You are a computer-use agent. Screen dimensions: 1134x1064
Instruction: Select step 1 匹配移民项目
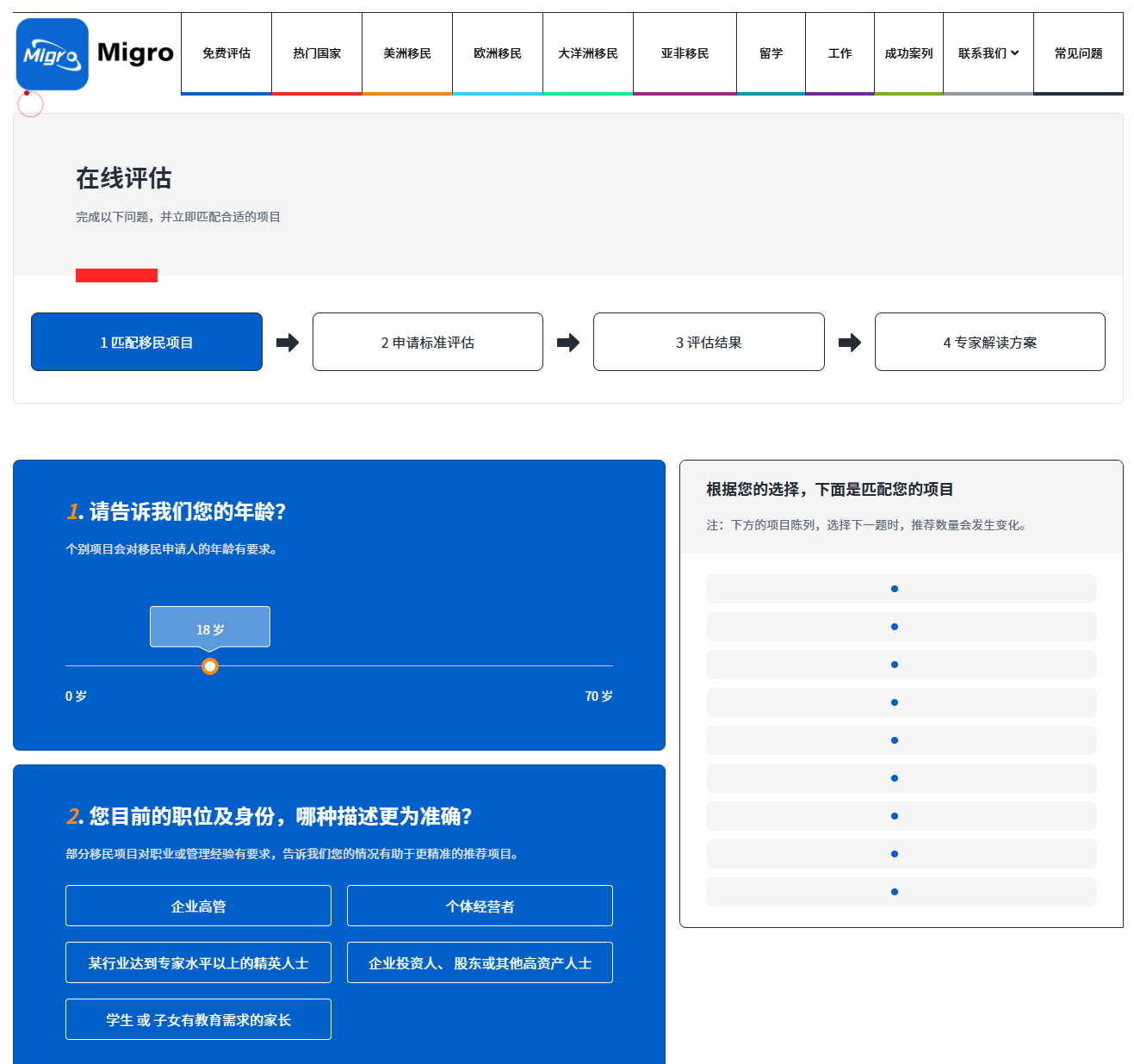pos(146,342)
